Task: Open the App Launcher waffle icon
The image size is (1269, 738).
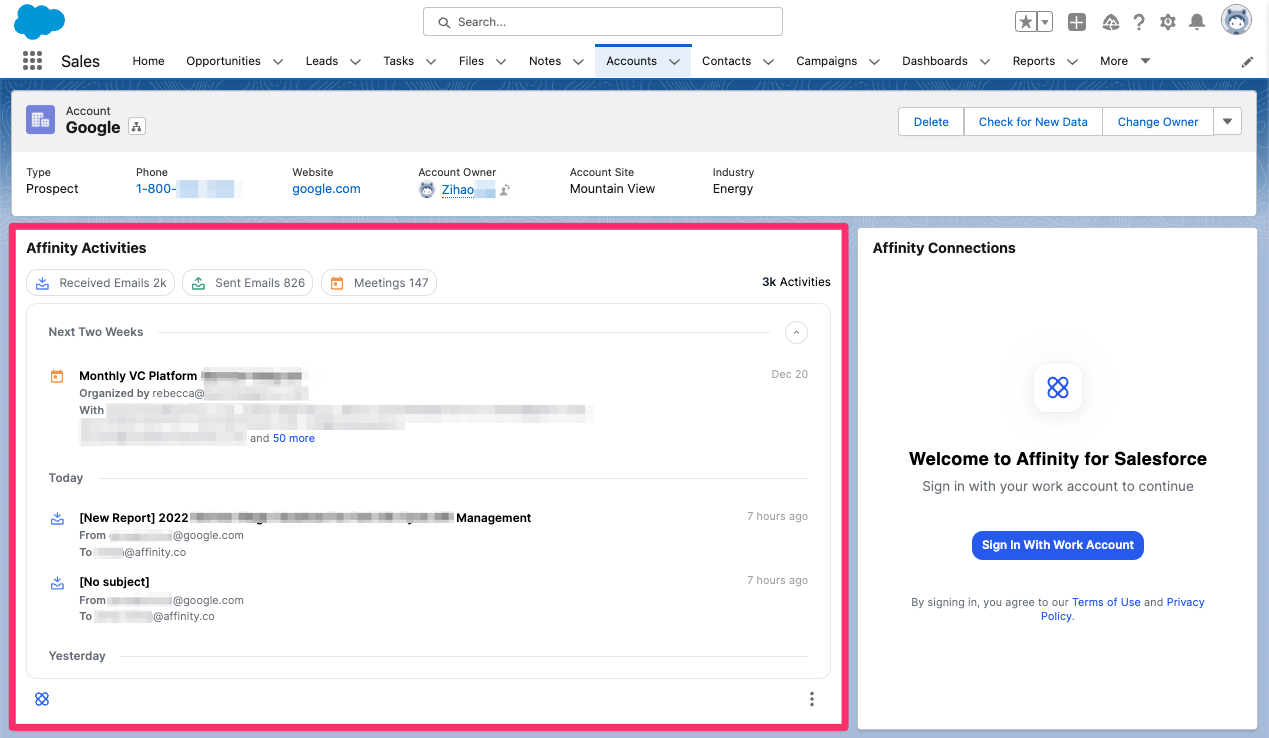Action: 31,60
